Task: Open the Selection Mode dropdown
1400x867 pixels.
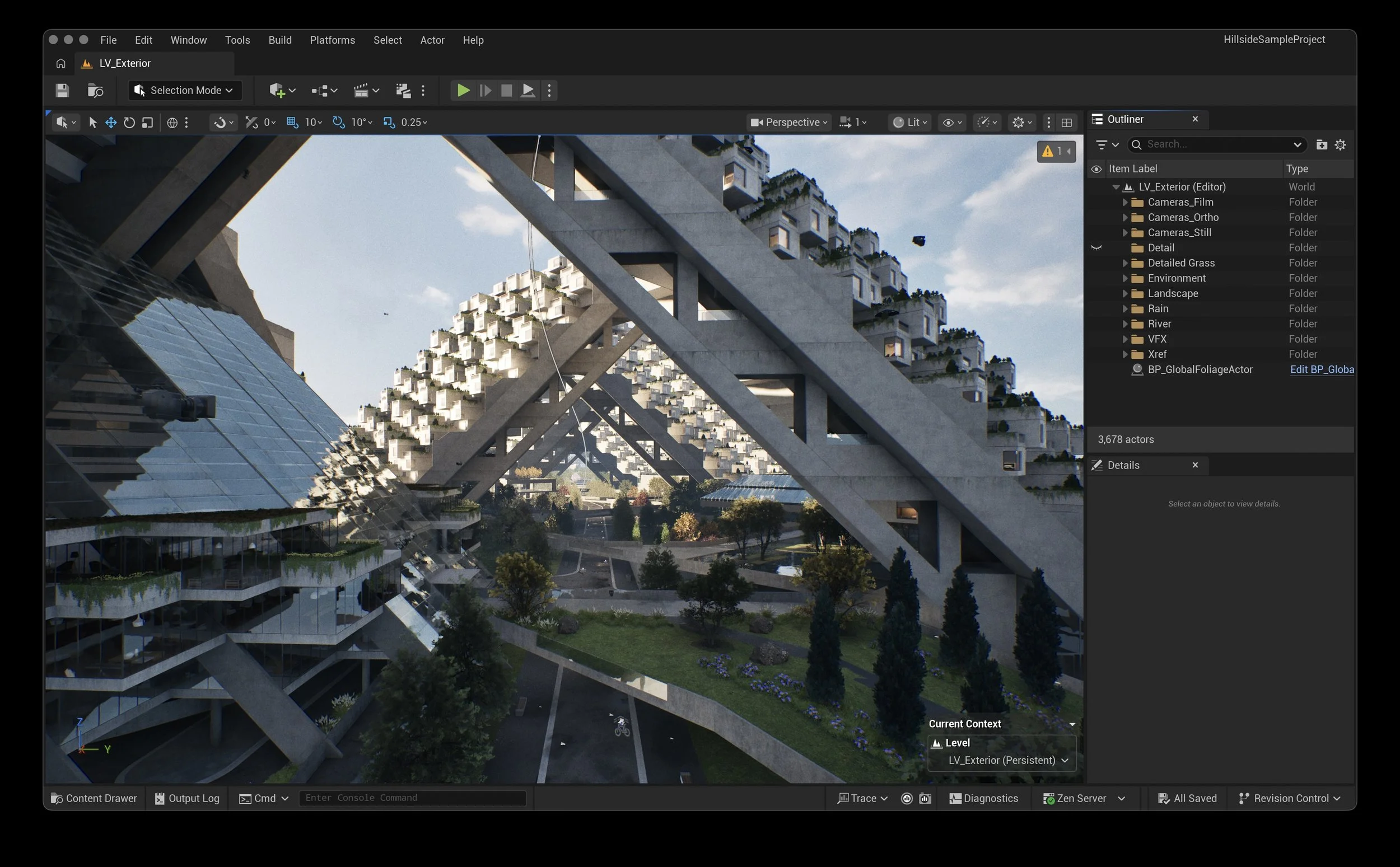Action: coord(185,91)
